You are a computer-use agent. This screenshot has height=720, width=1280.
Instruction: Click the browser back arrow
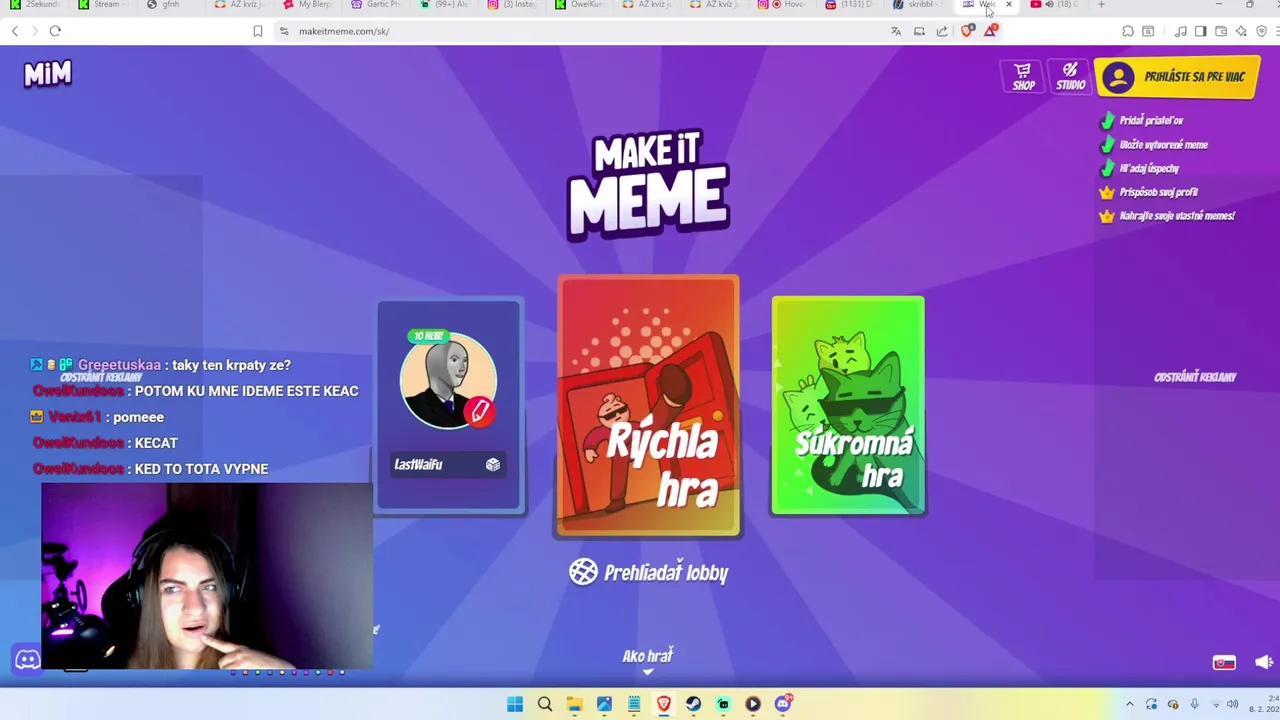(x=15, y=31)
